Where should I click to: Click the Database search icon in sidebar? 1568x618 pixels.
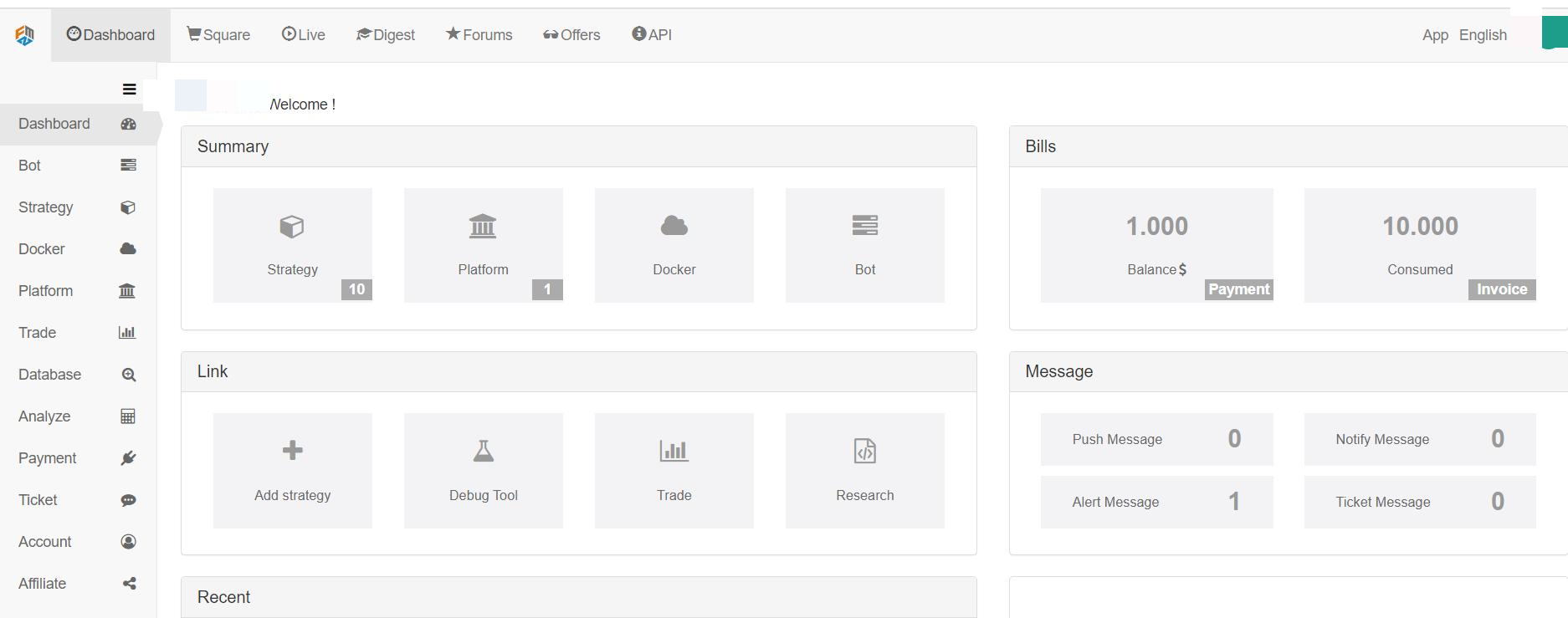tap(129, 375)
